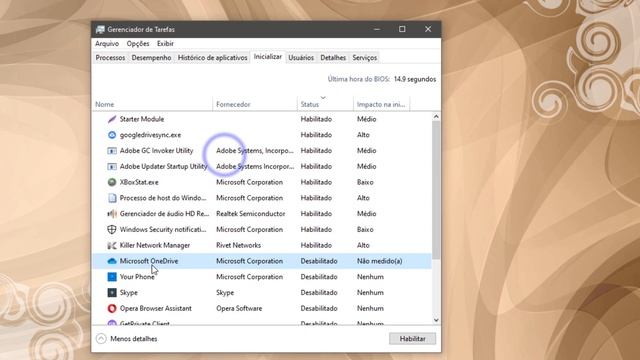Switch to the Serviços tab
This screenshot has height=360, width=640.
[365, 58]
